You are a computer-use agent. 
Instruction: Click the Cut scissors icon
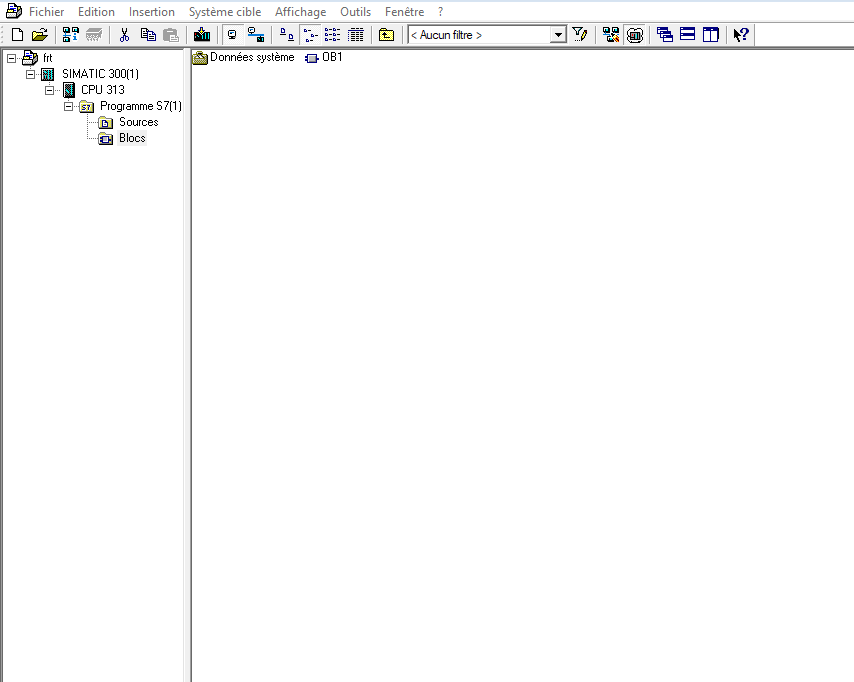point(124,35)
